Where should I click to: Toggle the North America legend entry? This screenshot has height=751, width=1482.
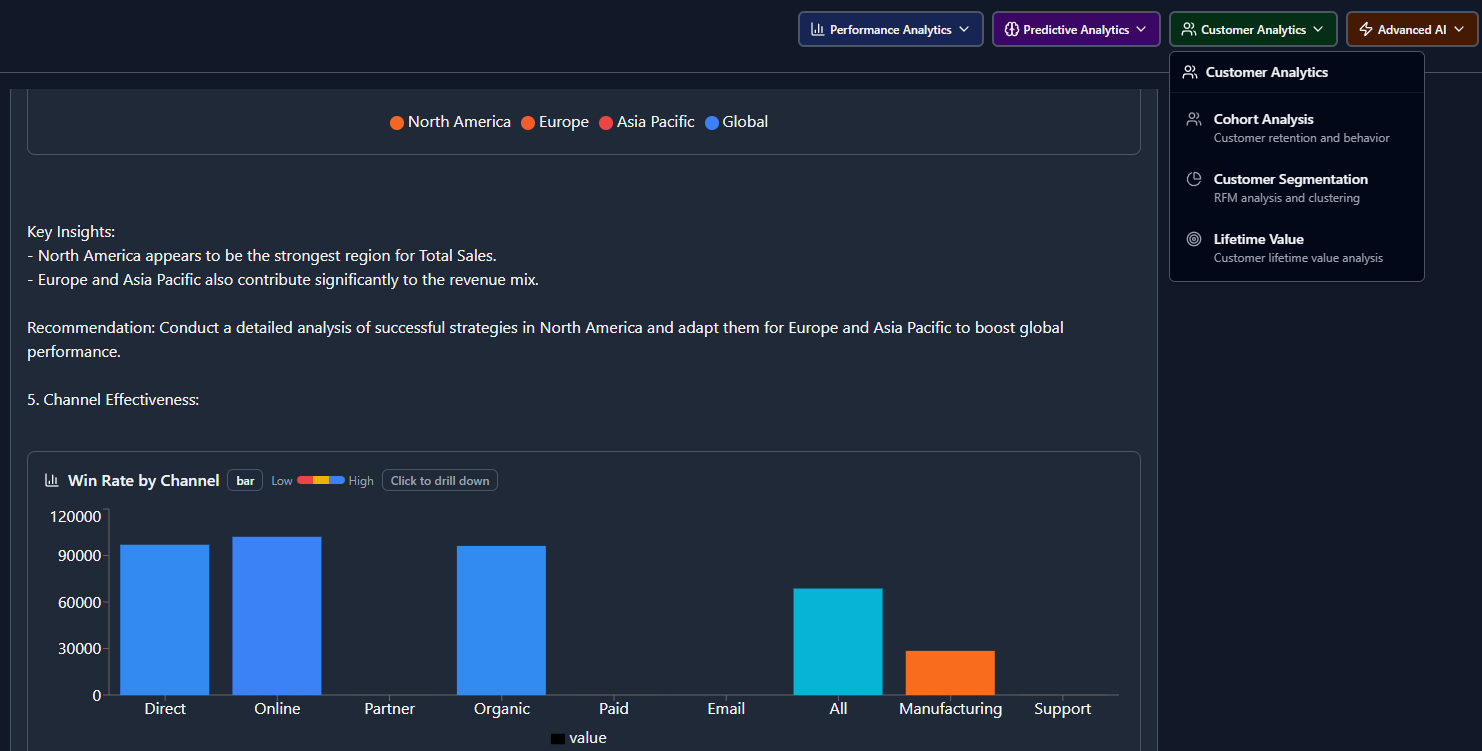click(x=450, y=121)
